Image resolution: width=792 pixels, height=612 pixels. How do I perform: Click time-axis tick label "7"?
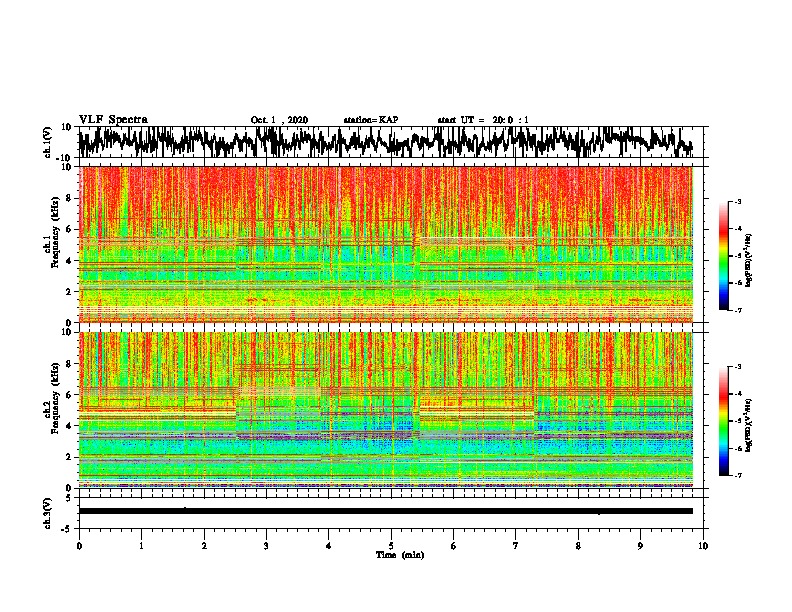click(x=516, y=546)
